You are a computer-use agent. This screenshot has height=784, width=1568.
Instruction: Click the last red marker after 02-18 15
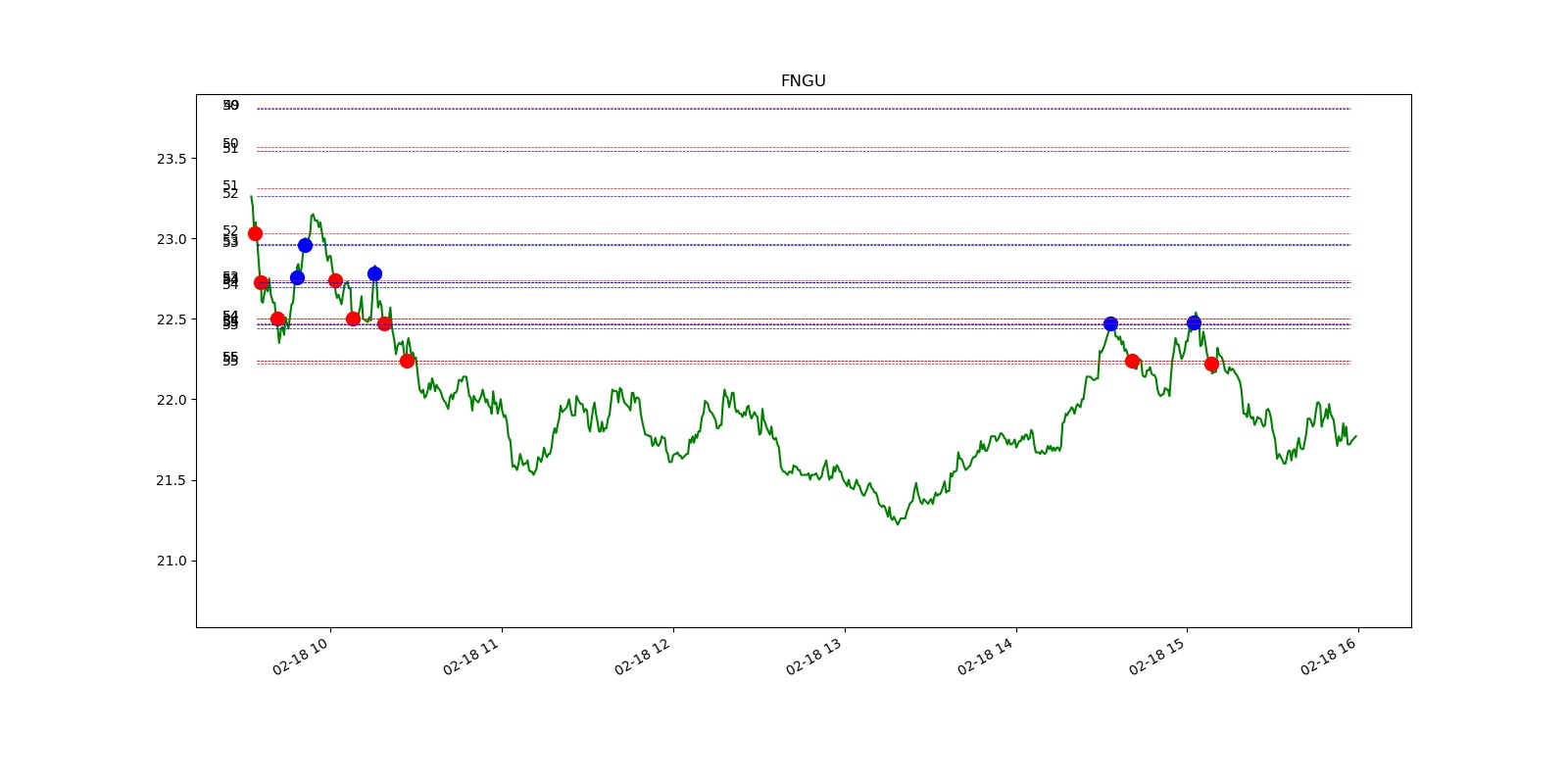tap(1211, 364)
